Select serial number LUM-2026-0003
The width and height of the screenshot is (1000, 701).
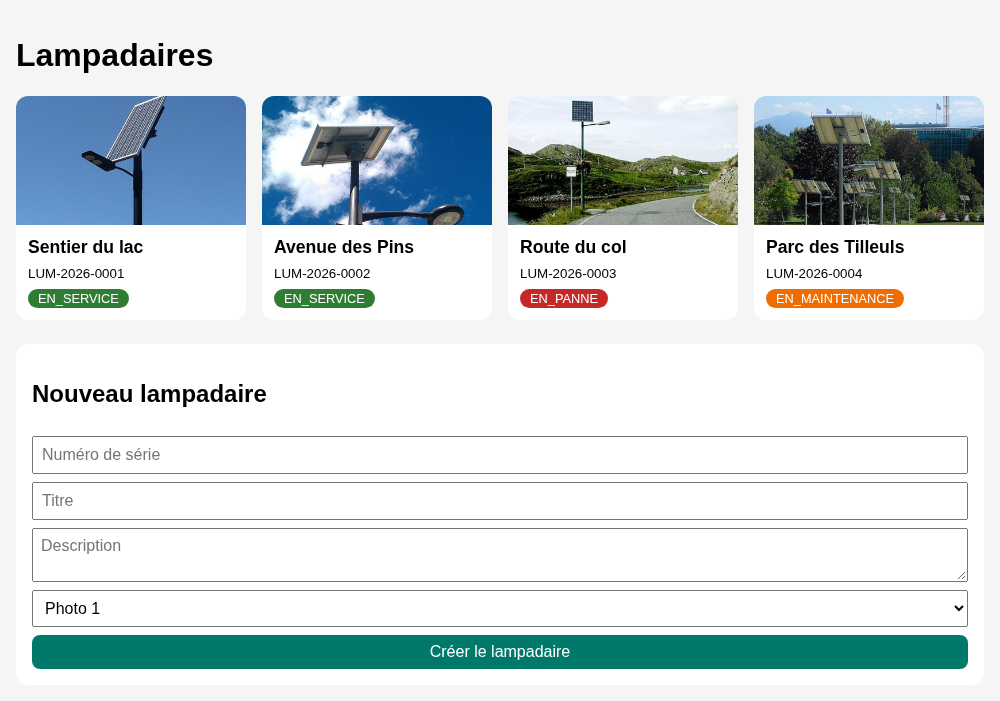coord(568,274)
